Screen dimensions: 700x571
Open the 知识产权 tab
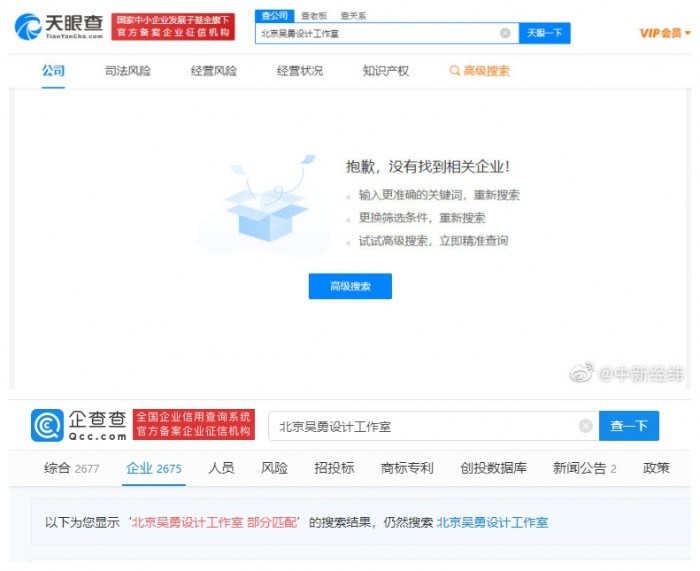click(x=386, y=71)
